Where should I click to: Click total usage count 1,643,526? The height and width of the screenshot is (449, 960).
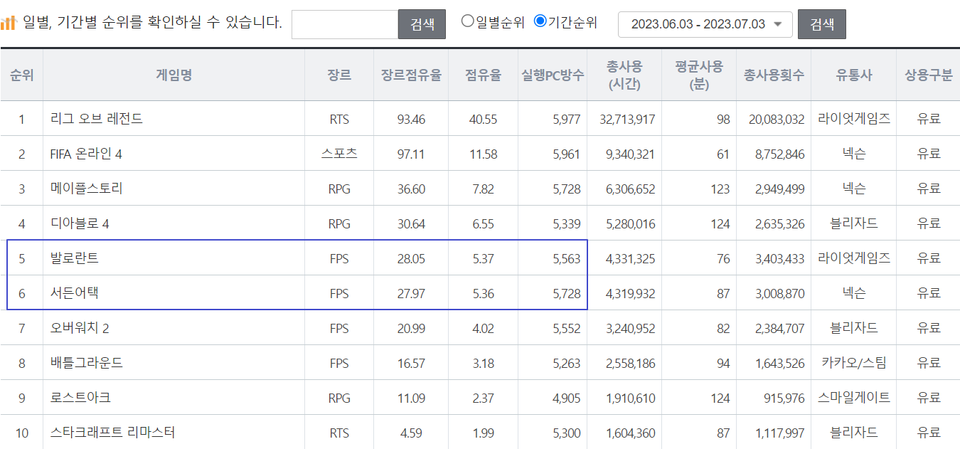pyautogui.click(x=779, y=364)
